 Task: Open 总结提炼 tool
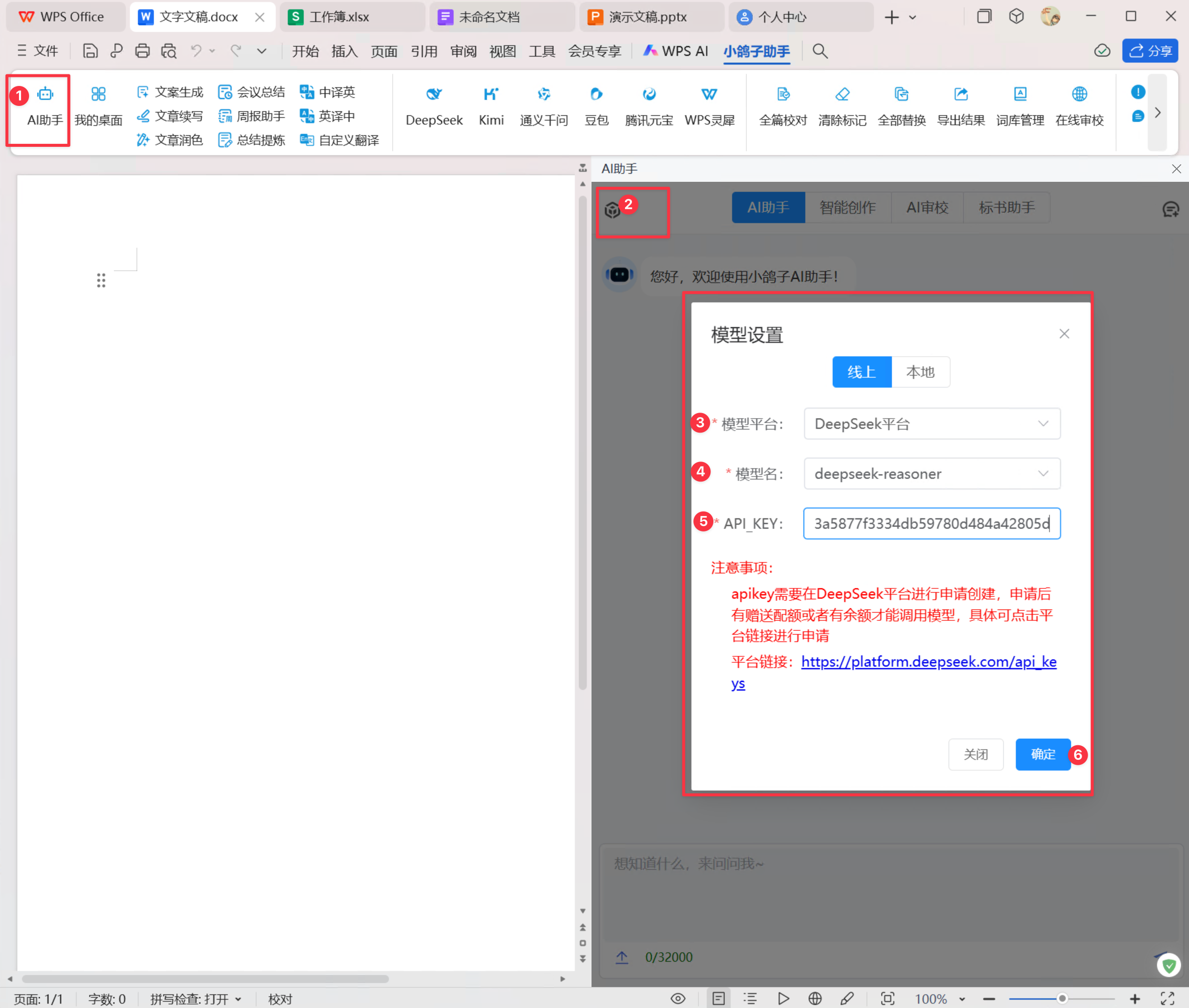click(251, 140)
